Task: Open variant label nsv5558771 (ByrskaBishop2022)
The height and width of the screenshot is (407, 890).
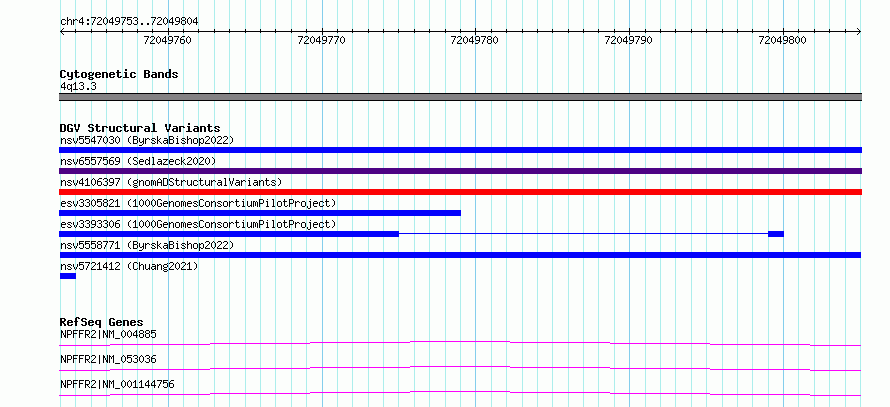Action: coord(146,245)
